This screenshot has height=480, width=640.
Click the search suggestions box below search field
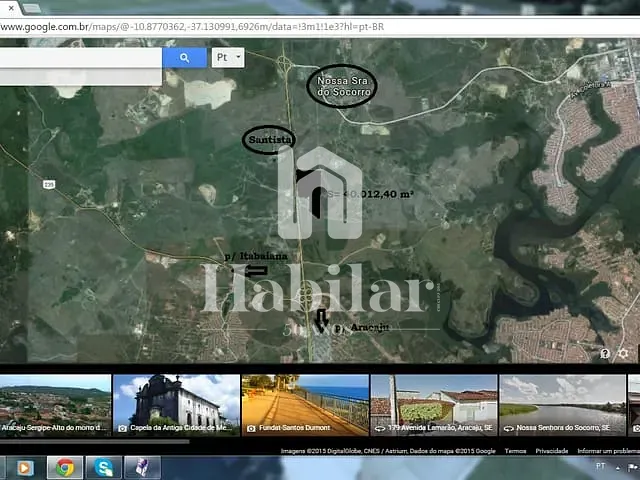81,77
